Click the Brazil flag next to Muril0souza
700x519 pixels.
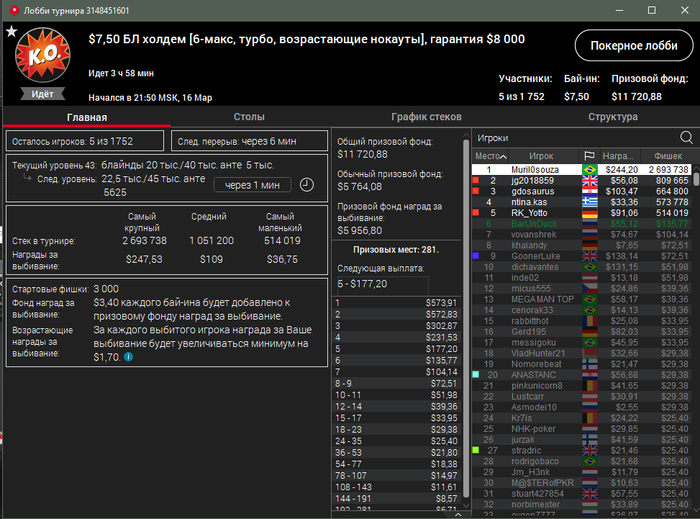pyautogui.click(x=590, y=170)
